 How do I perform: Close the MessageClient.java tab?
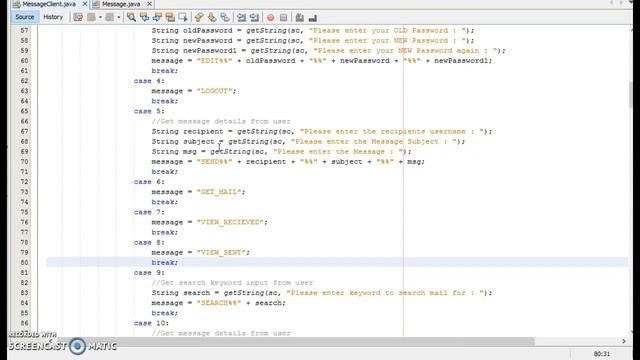(x=84, y=4)
